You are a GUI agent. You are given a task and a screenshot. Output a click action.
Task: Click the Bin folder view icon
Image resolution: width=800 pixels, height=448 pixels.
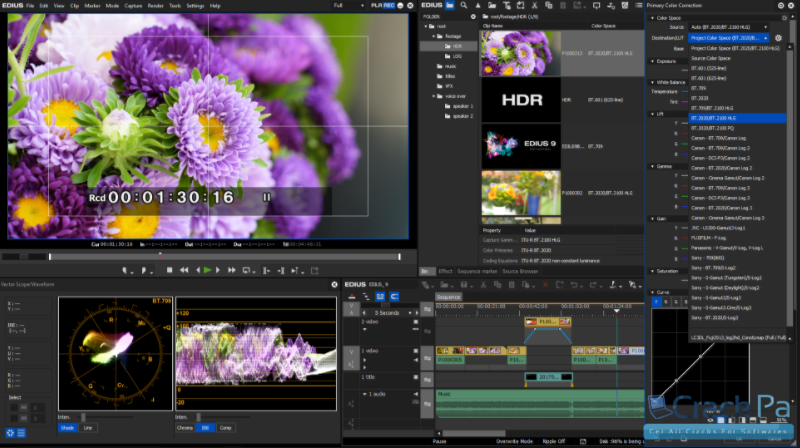449,5
